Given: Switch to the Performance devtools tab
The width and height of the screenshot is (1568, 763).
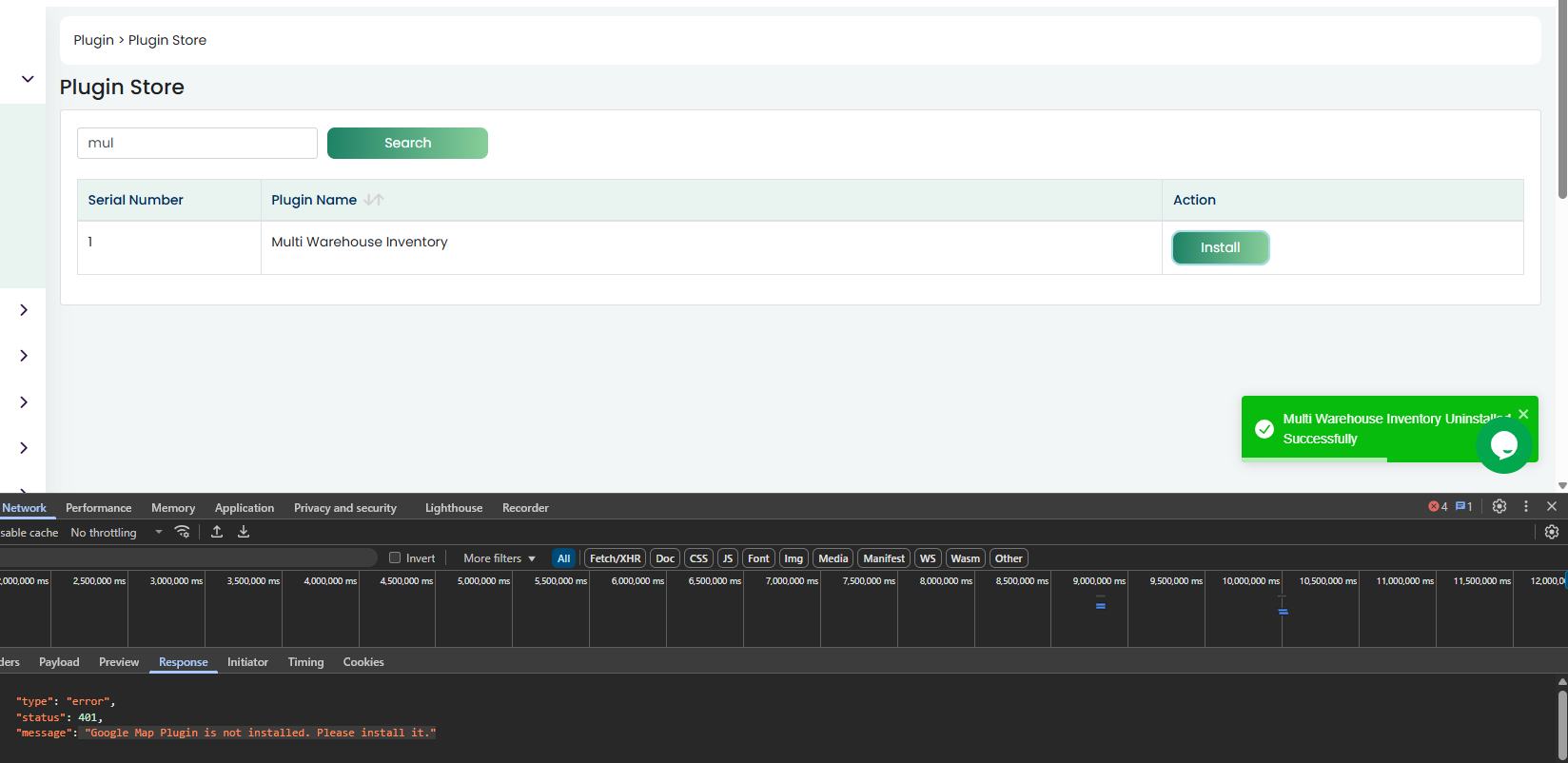Looking at the screenshot, I should click(98, 508).
